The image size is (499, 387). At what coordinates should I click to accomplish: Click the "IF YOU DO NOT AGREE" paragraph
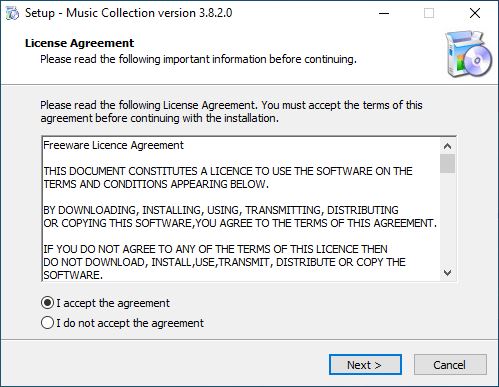pos(224,262)
